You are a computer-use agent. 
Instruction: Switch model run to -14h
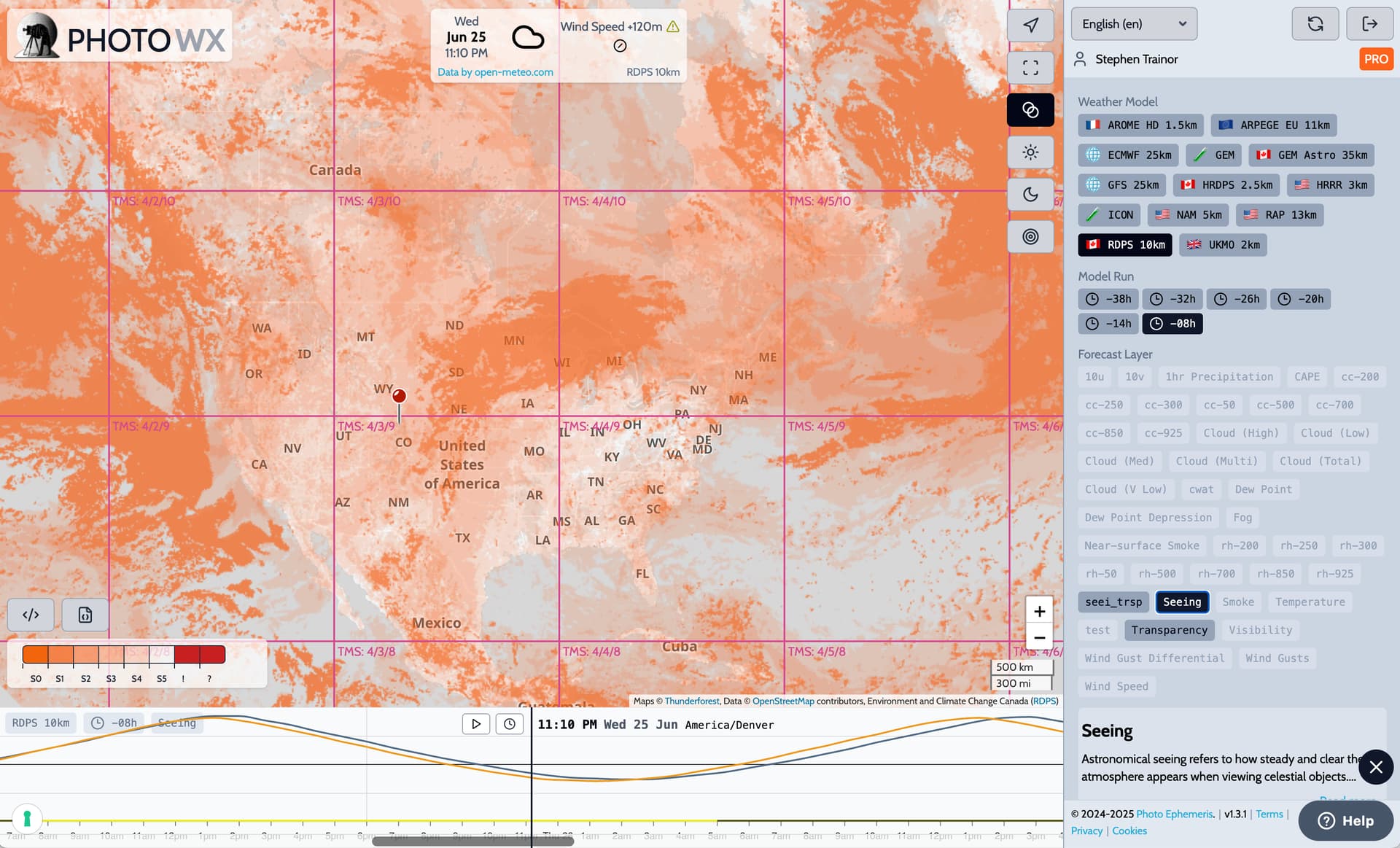(1108, 324)
